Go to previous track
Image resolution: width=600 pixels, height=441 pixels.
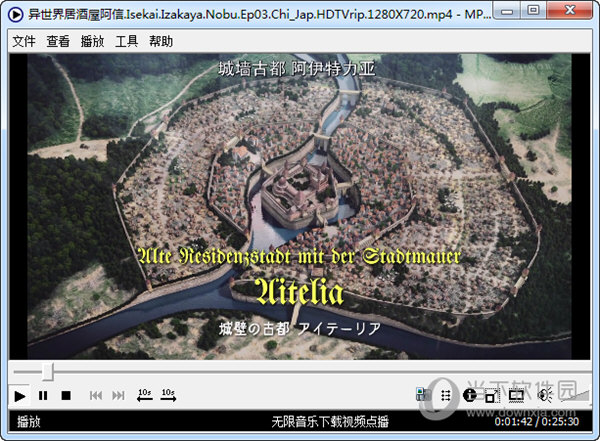point(96,395)
